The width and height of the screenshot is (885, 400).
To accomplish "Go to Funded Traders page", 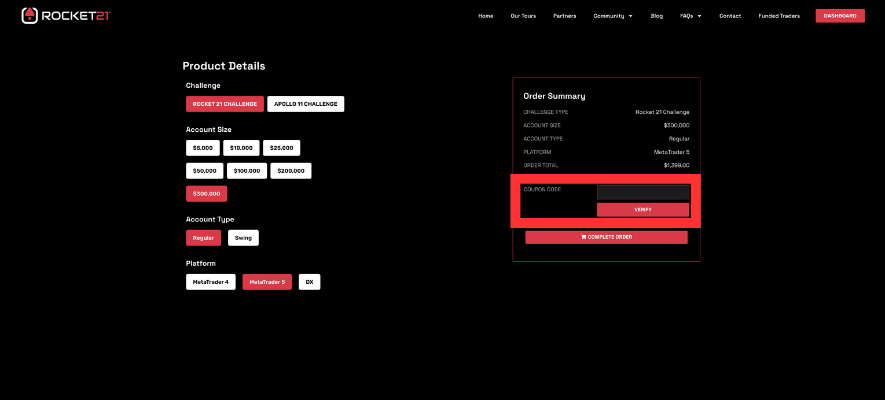I will (779, 16).
